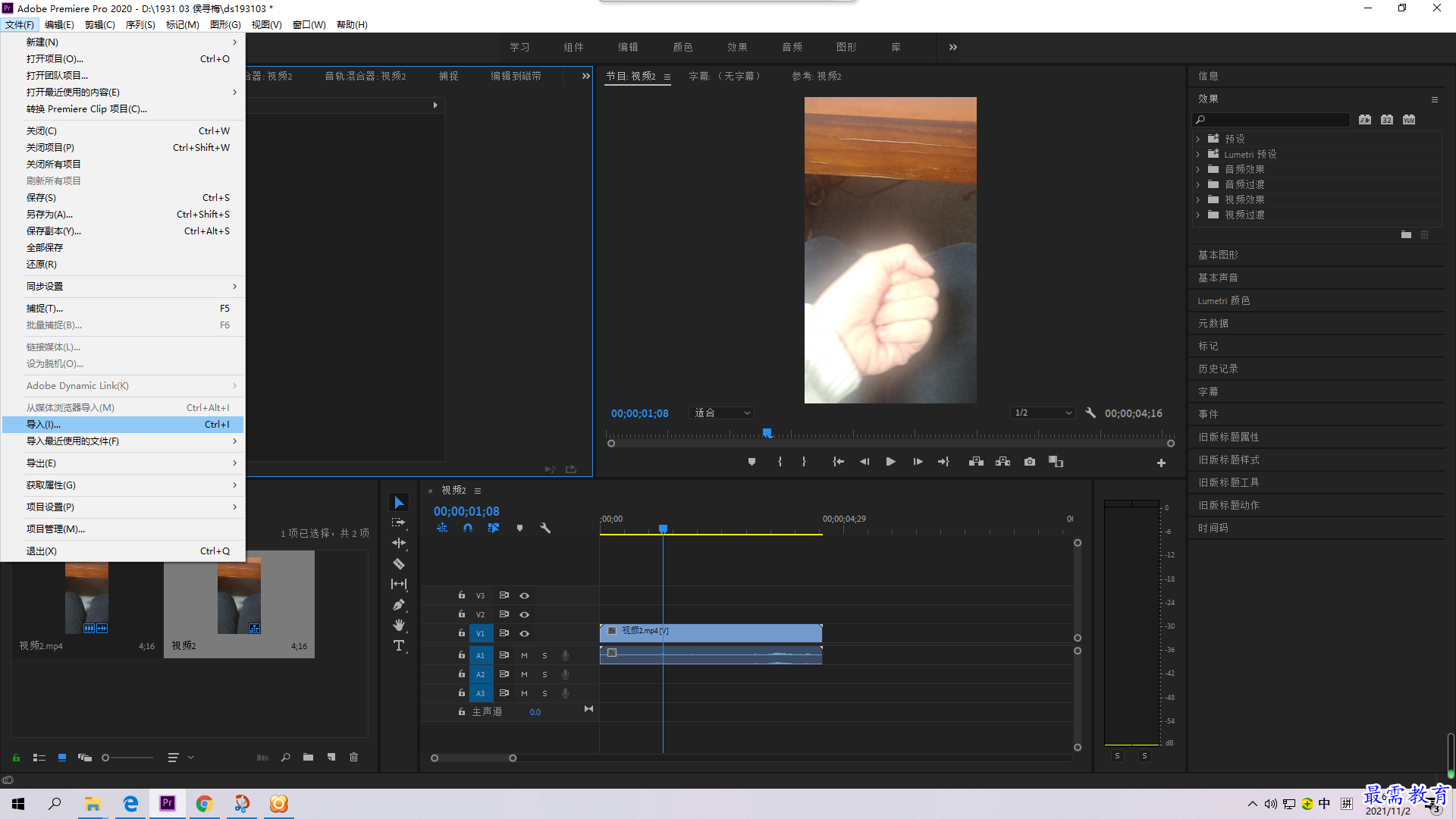Click the Mark Out button
Image resolution: width=1456 pixels, height=819 pixels.
(804, 462)
